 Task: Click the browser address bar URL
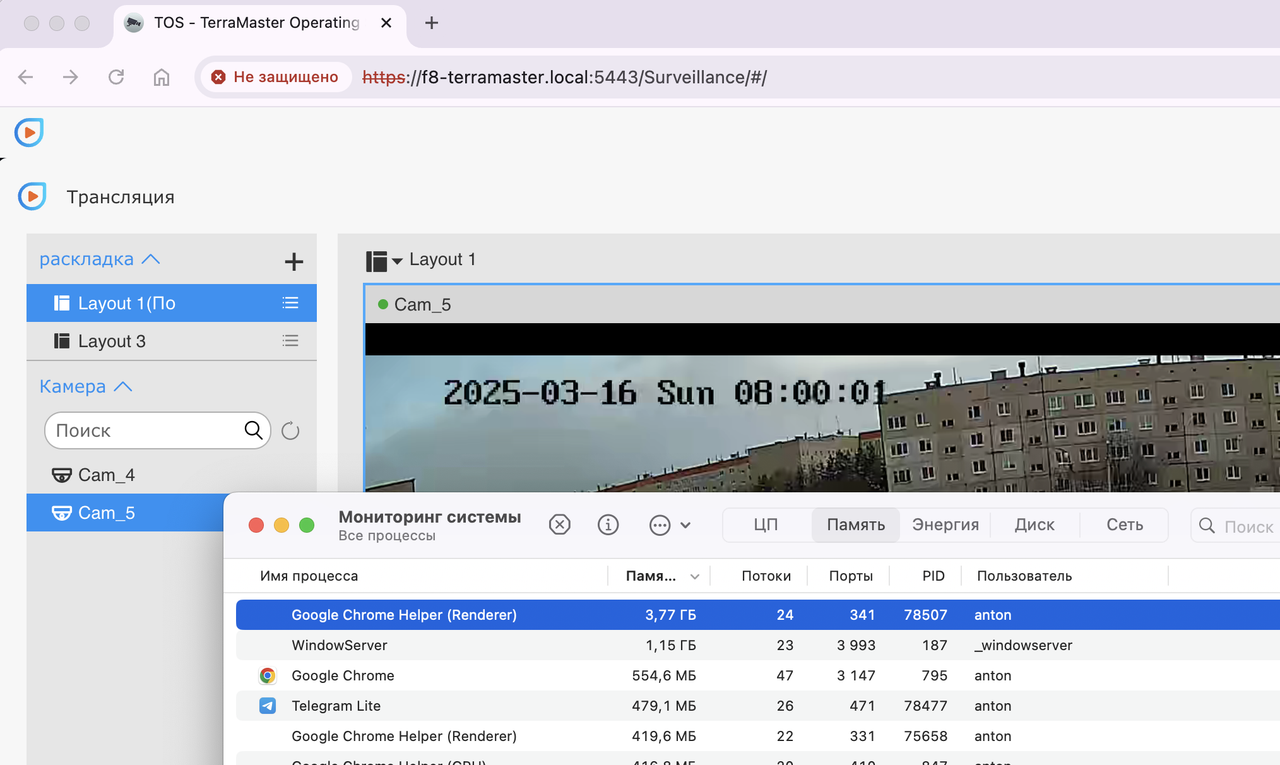click(564, 77)
